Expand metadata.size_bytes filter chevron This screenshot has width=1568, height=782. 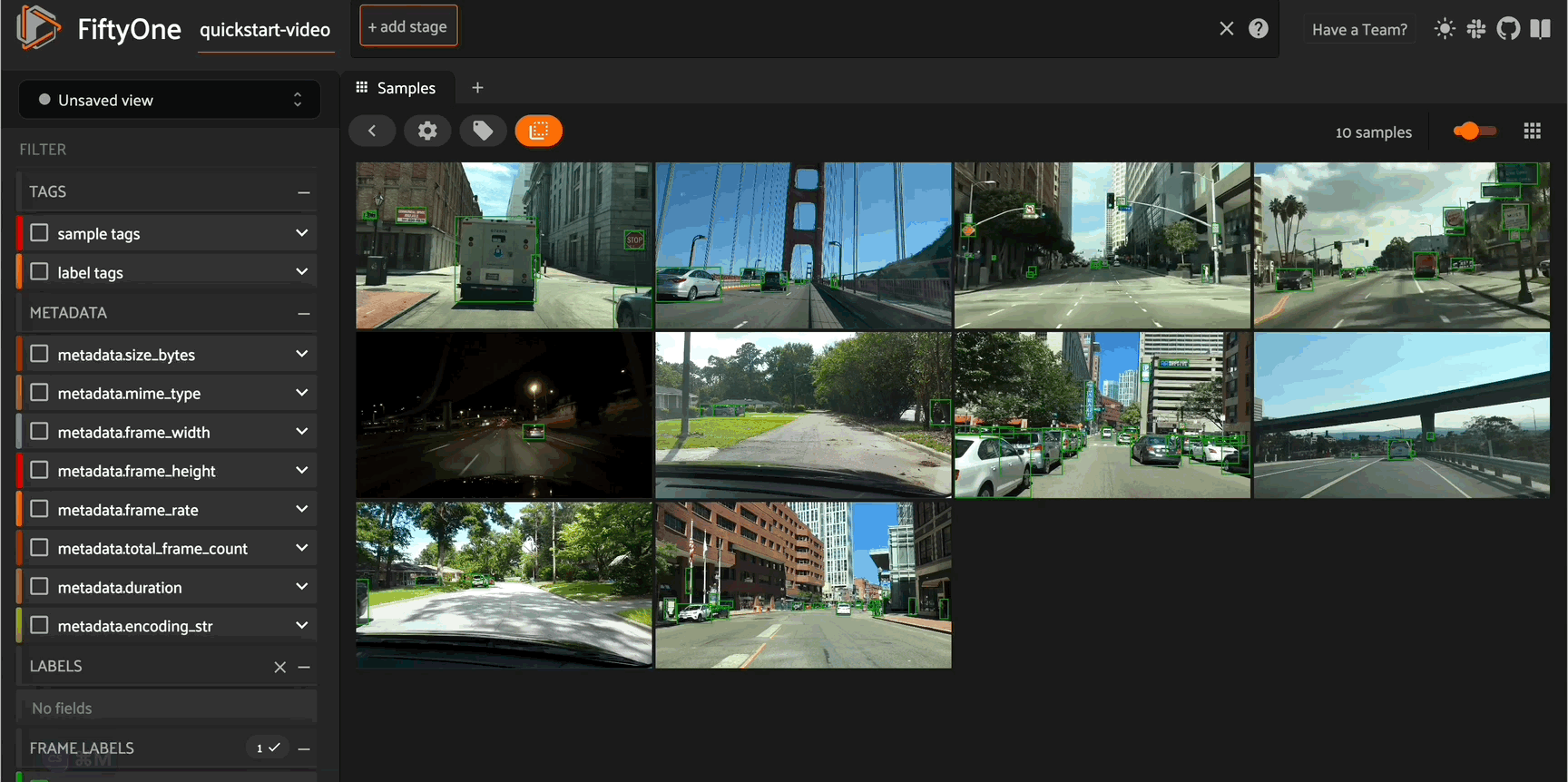tap(302, 354)
